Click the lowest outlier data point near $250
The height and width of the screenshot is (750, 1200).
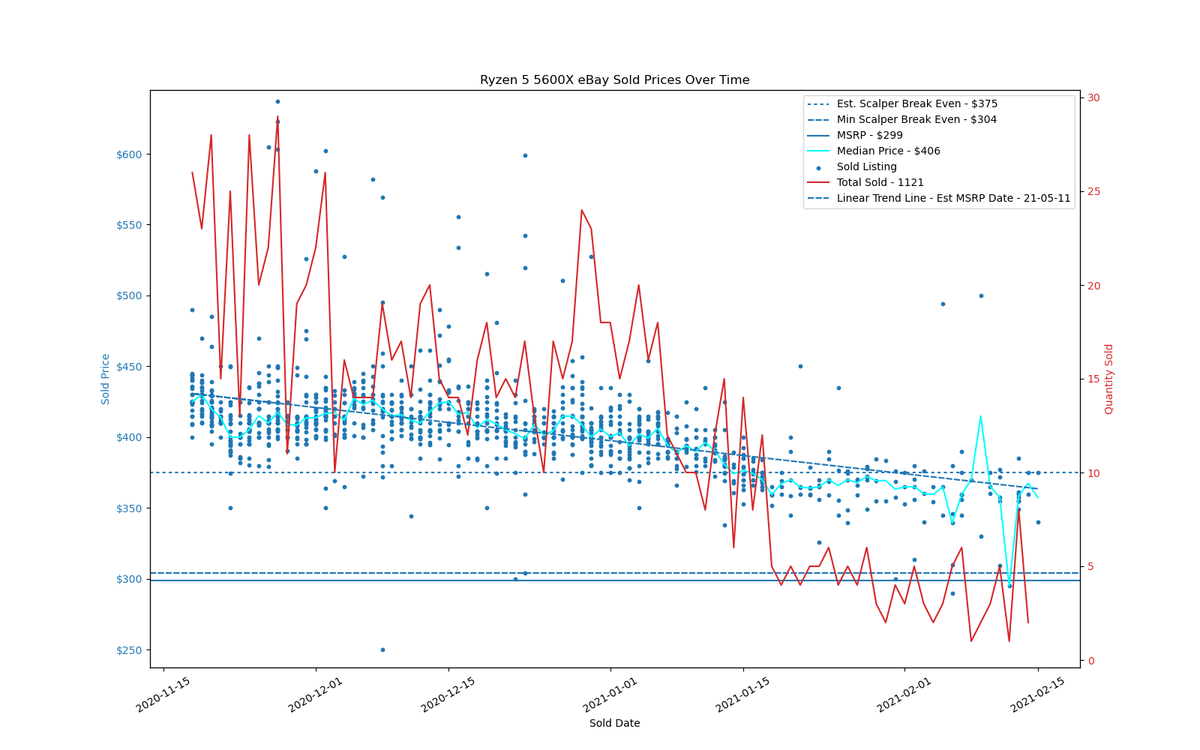click(x=382, y=650)
